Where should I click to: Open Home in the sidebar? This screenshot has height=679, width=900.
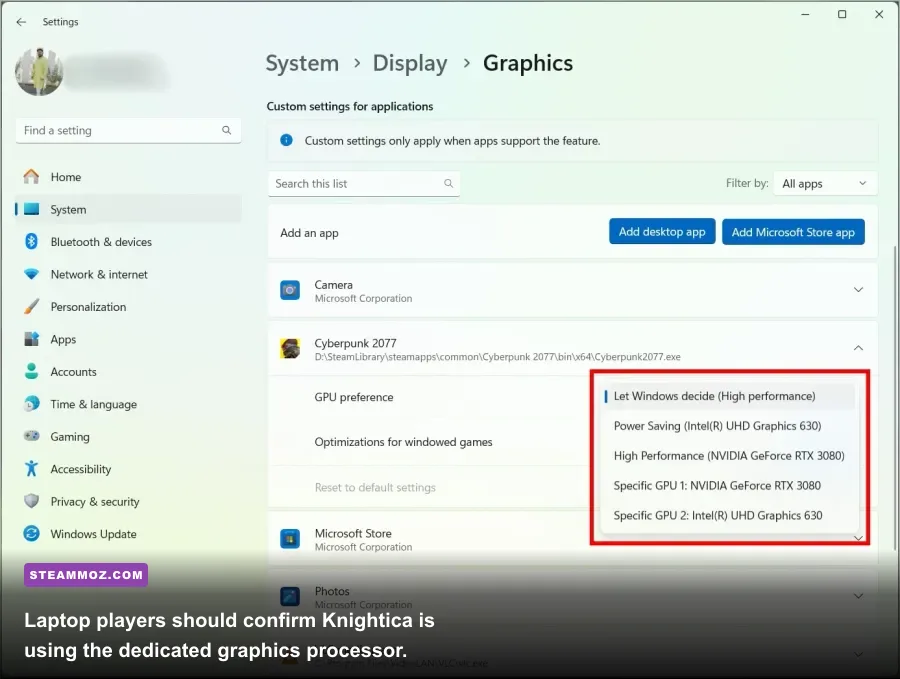[x=128, y=177]
